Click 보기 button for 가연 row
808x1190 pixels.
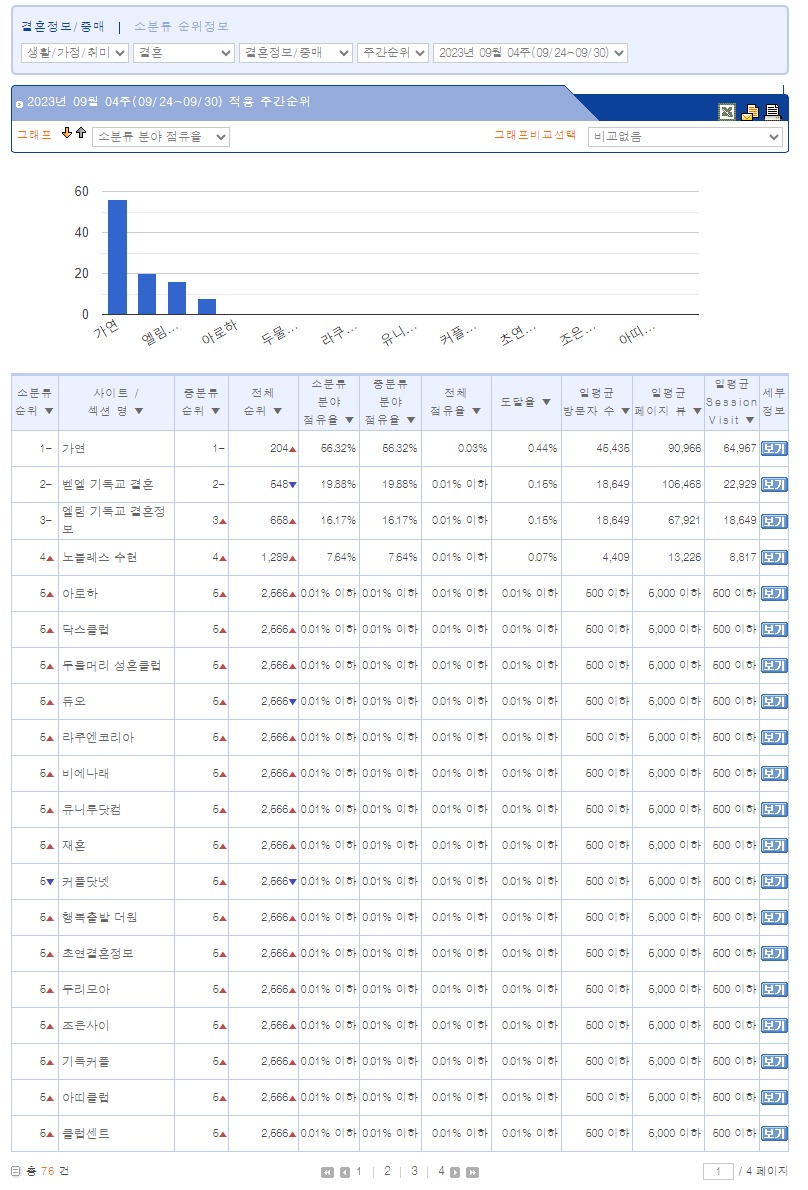[773, 449]
